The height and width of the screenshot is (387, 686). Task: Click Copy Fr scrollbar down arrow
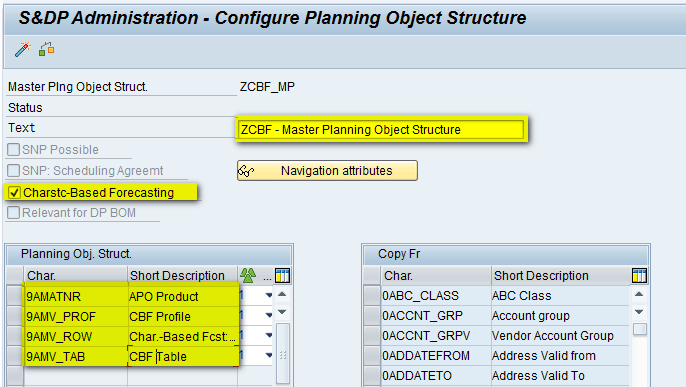pyautogui.click(x=639, y=312)
